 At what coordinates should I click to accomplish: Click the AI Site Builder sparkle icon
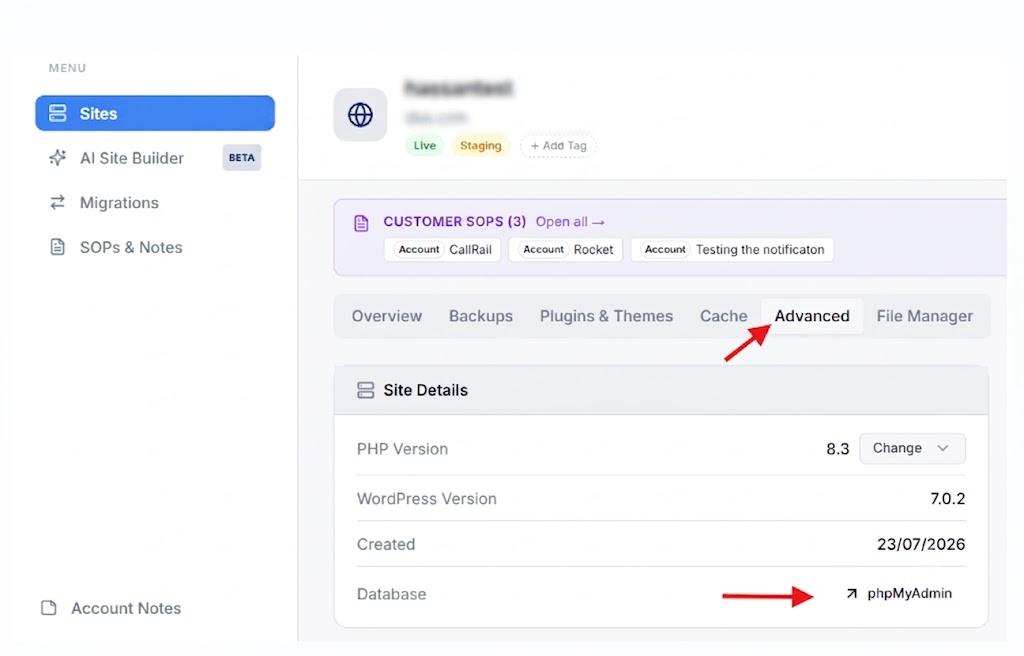[57, 157]
